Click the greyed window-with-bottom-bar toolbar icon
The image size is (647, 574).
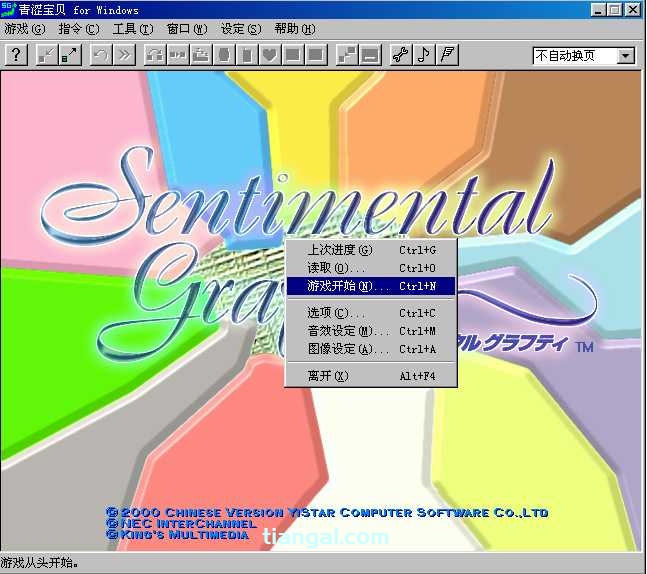[x=370, y=54]
